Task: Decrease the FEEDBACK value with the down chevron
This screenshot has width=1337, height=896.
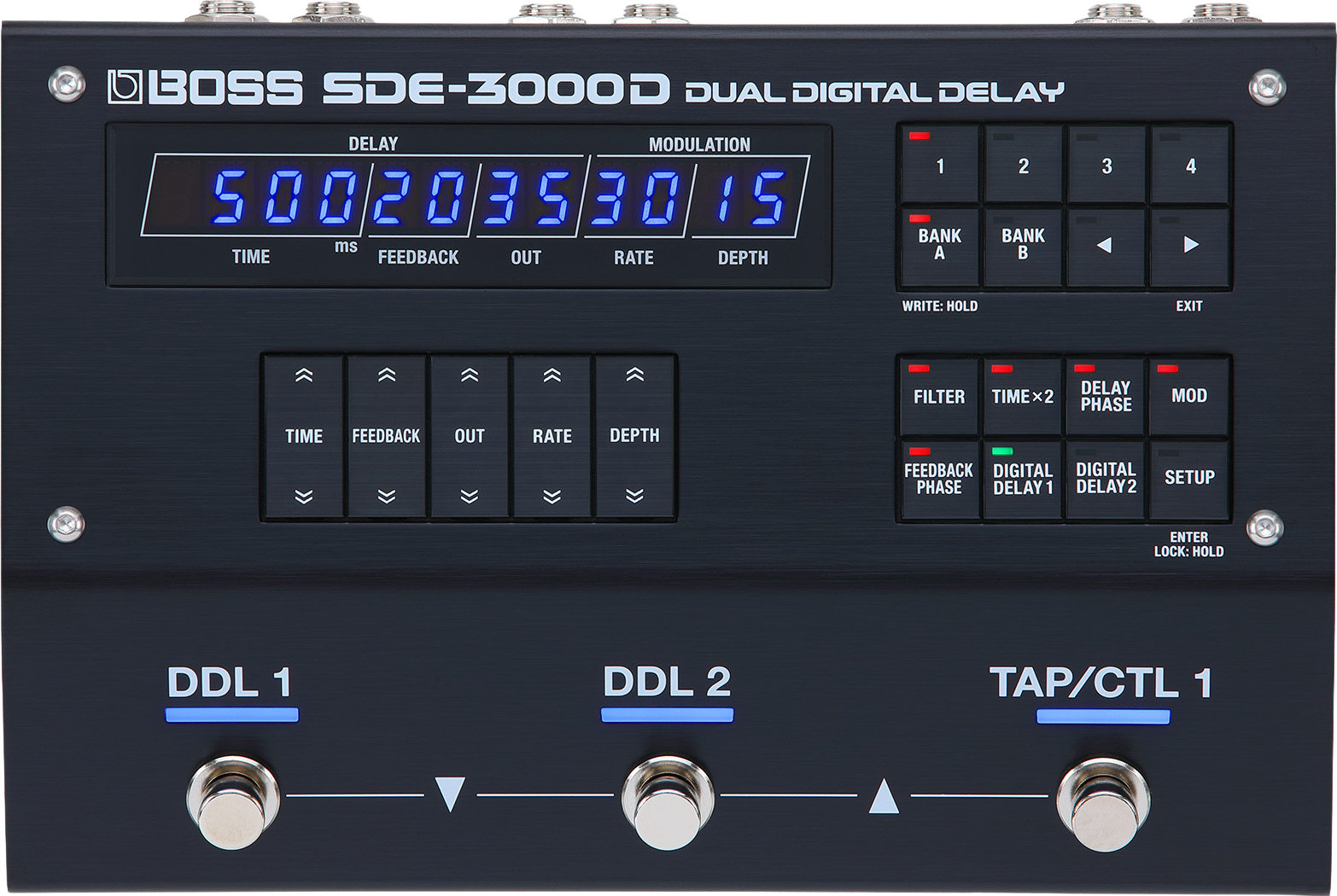Action: tap(387, 493)
